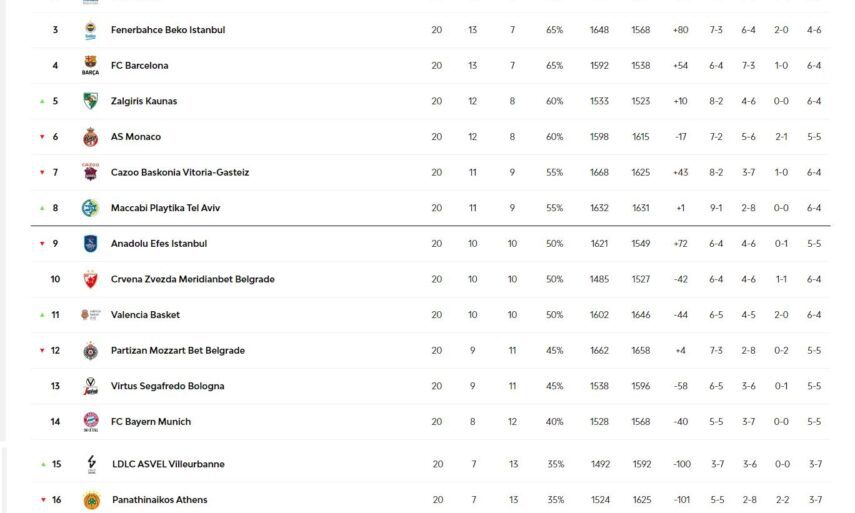The width and height of the screenshot is (855, 513).
Task: Click the Virtus Segafredo Bologna logo
Action: (90, 386)
